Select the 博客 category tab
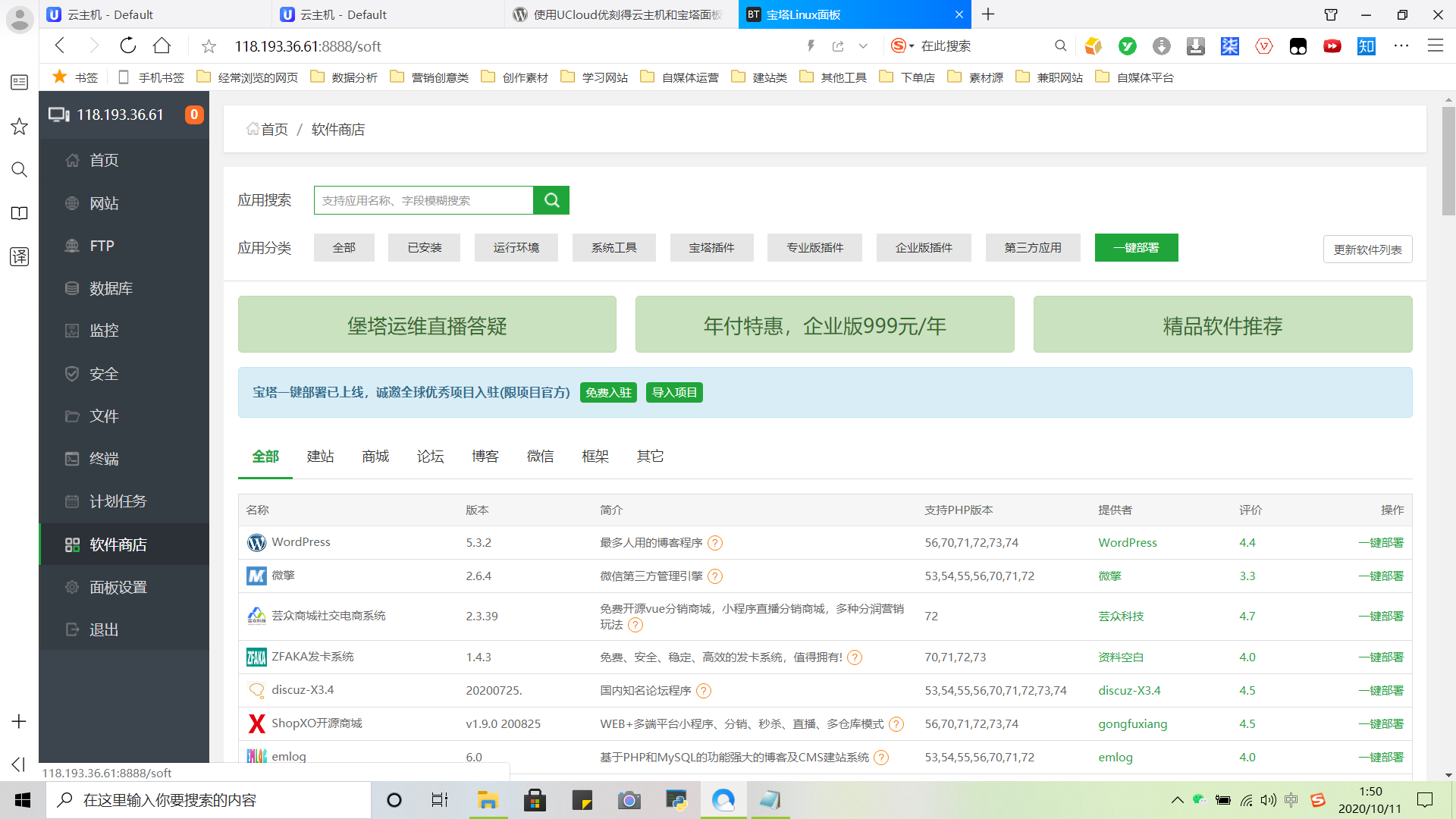The image size is (1456, 819). coord(485,457)
